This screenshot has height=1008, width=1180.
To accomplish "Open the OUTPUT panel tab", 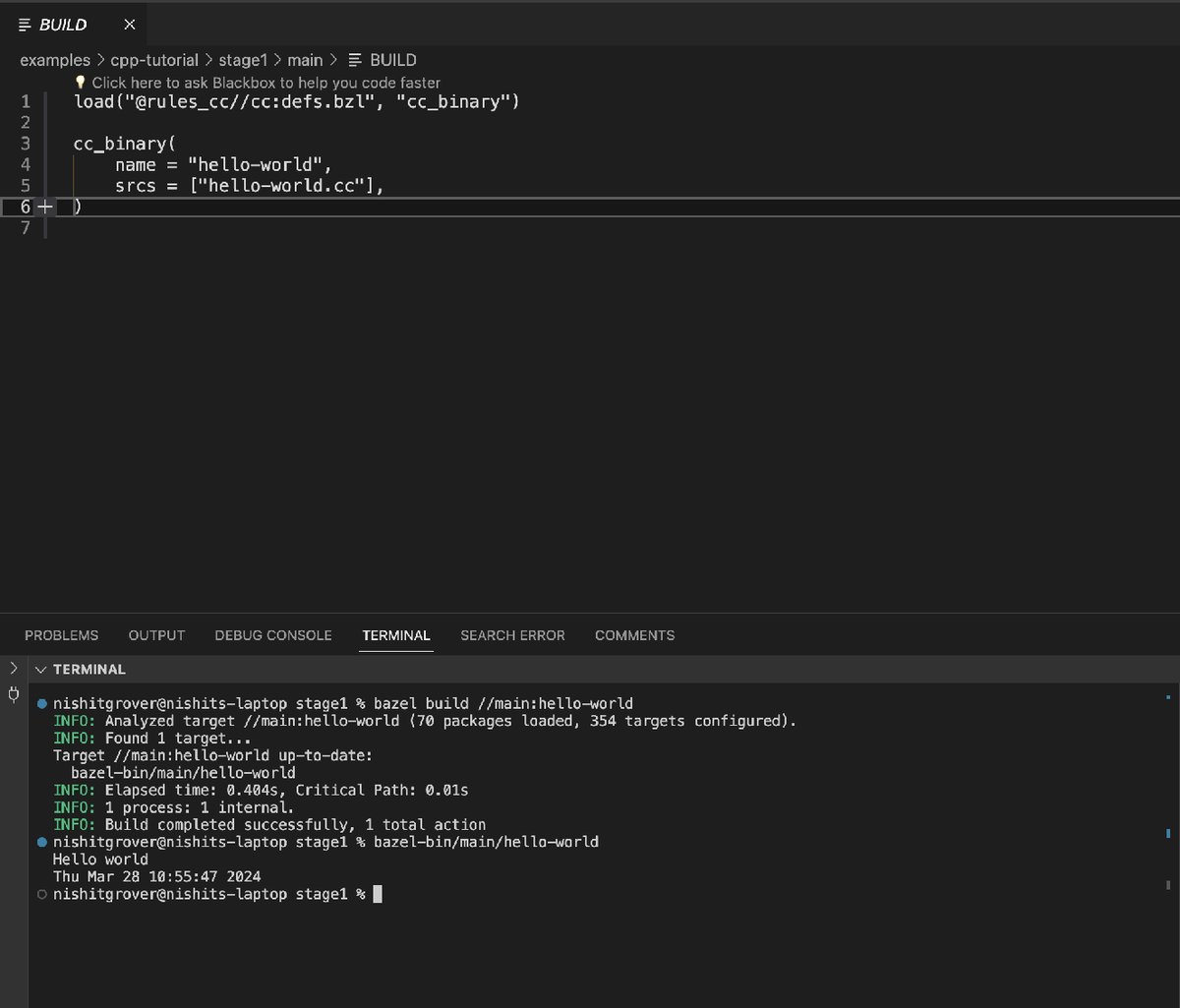I will [x=156, y=635].
